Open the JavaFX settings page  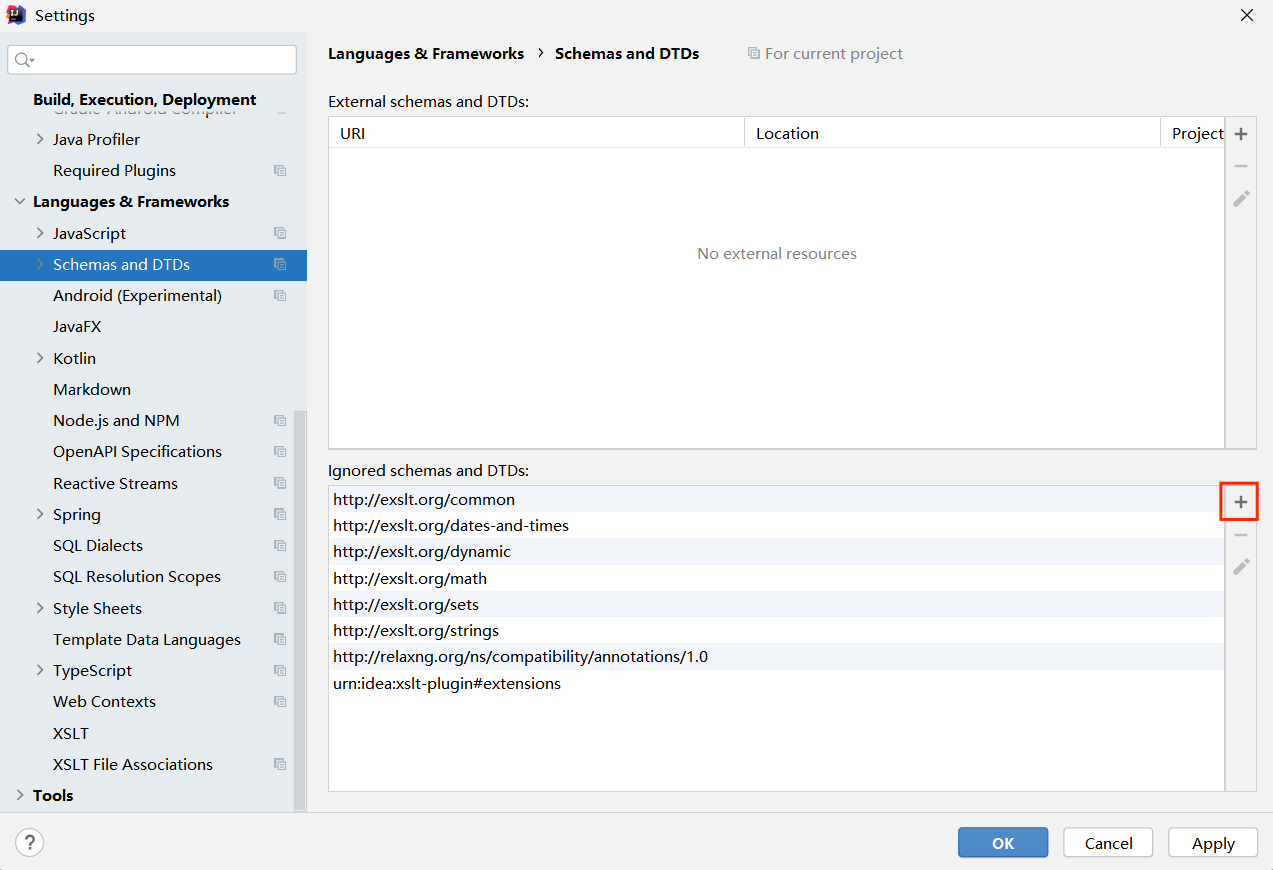[x=77, y=327]
